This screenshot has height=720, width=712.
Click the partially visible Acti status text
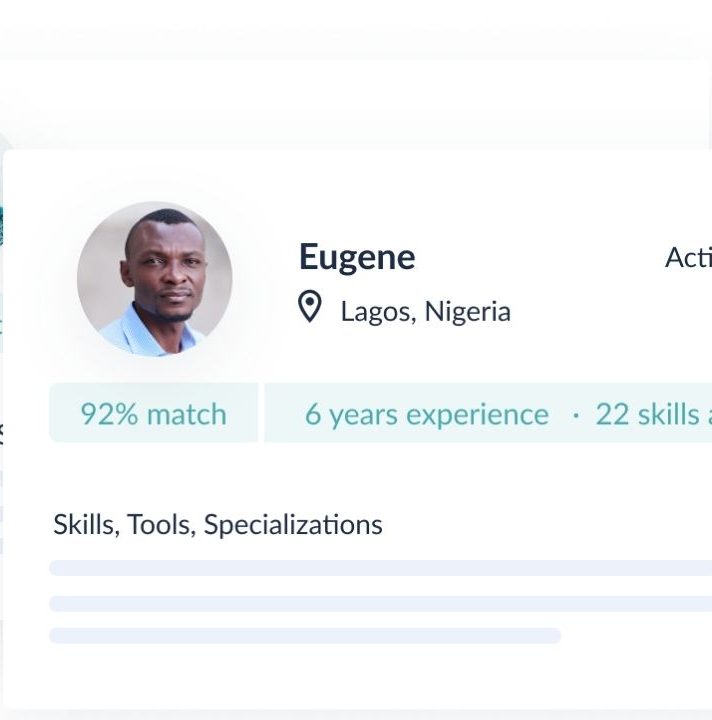point(688,258)
